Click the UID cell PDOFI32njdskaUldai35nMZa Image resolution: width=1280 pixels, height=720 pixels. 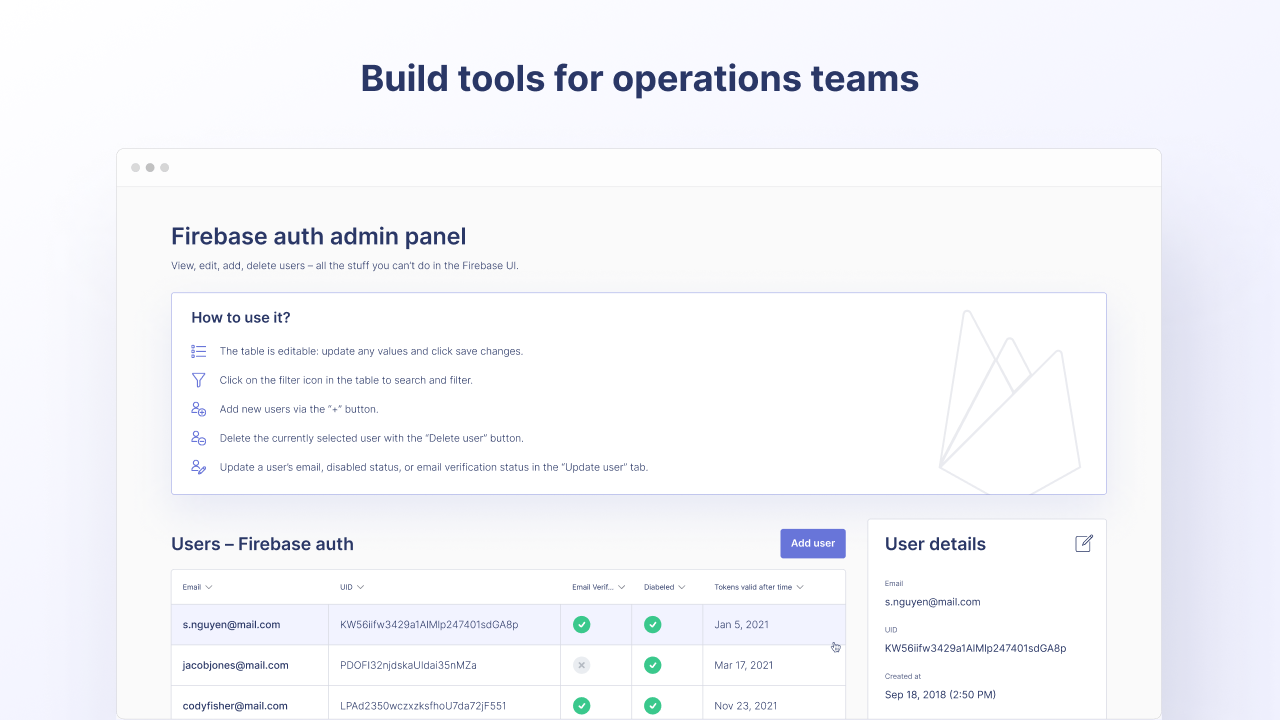click(444, 665)
